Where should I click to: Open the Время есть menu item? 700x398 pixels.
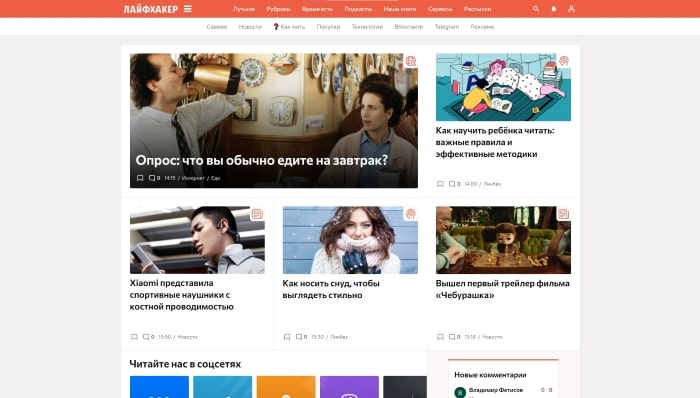pyautogui.click(x=317, y=9)
